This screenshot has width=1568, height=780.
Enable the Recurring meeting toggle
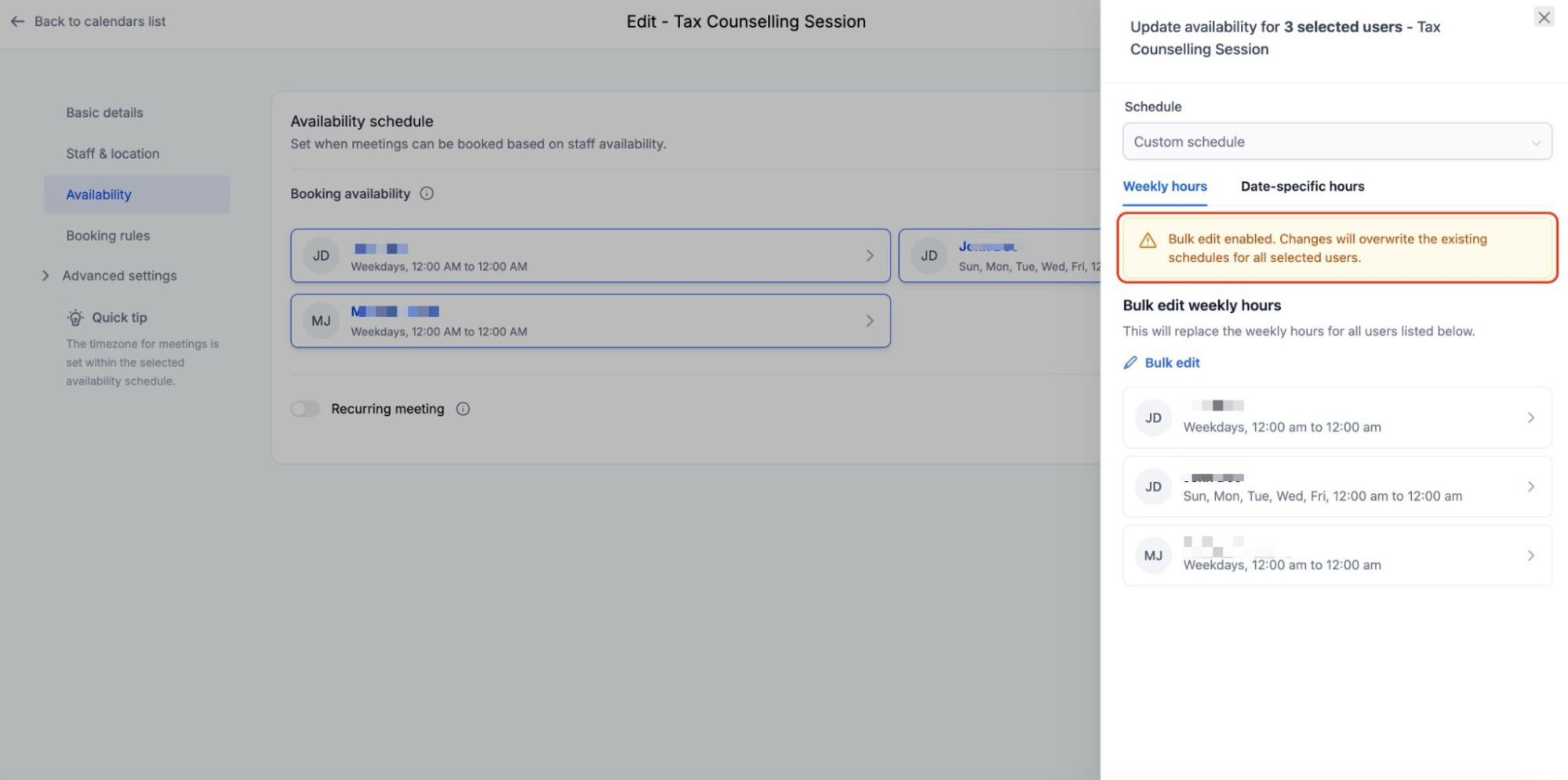point(305,409)
